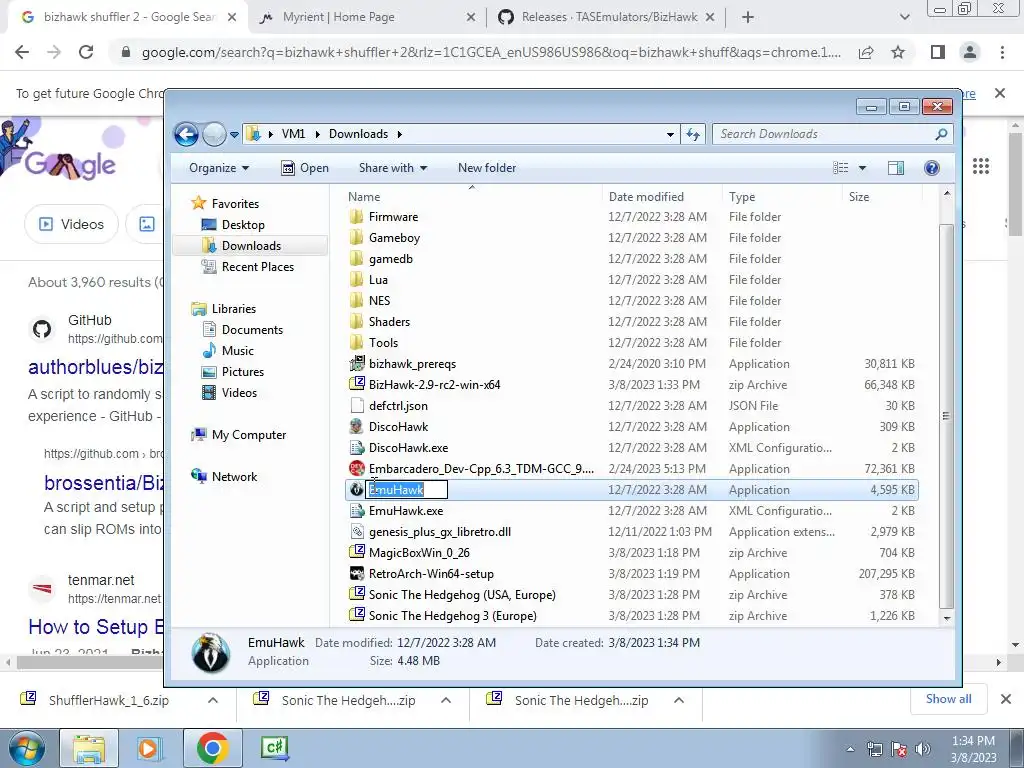
Task: Select BizHawk-2.9-rc2-win-x64 zip icon
Action: (x=357, y=385)
